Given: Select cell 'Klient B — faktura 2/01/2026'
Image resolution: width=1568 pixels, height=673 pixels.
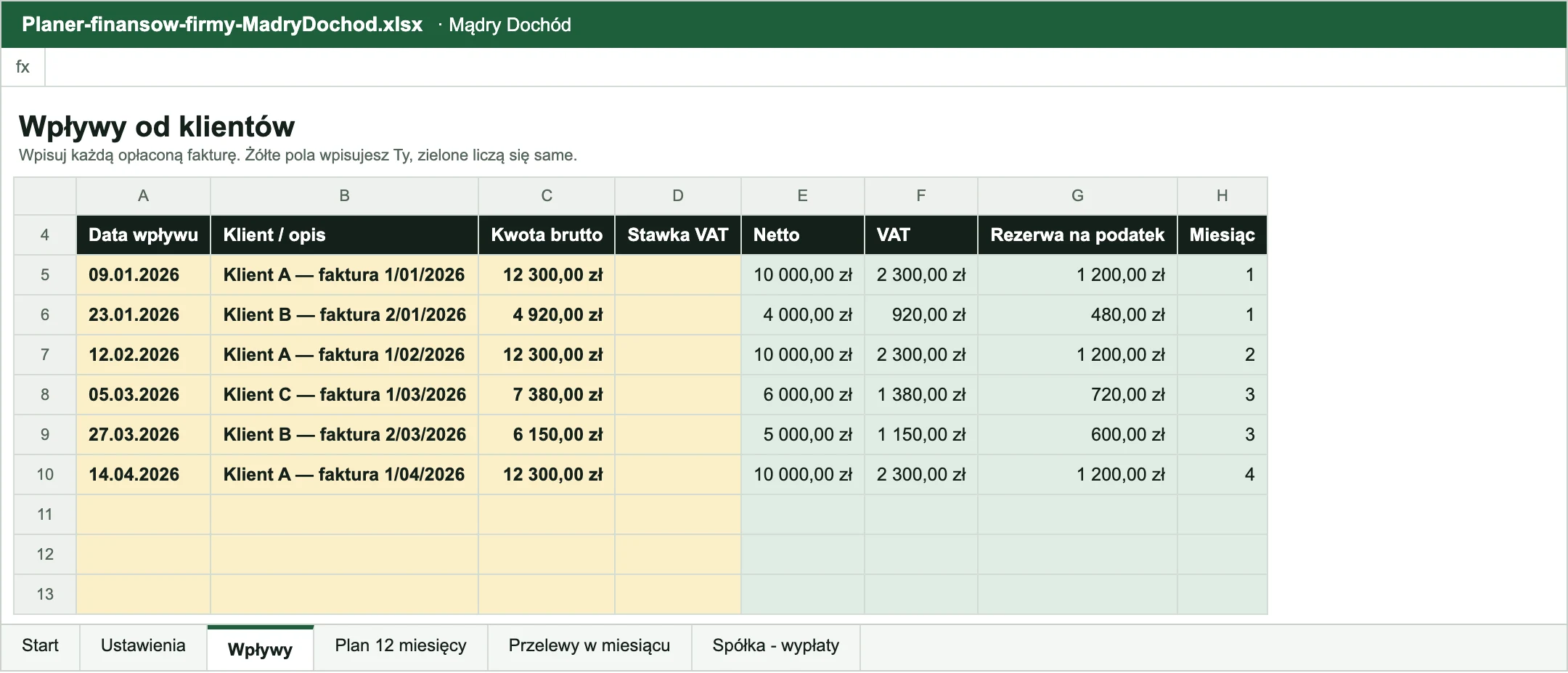Looking at the screenshot, I should [x=344, y=314].
